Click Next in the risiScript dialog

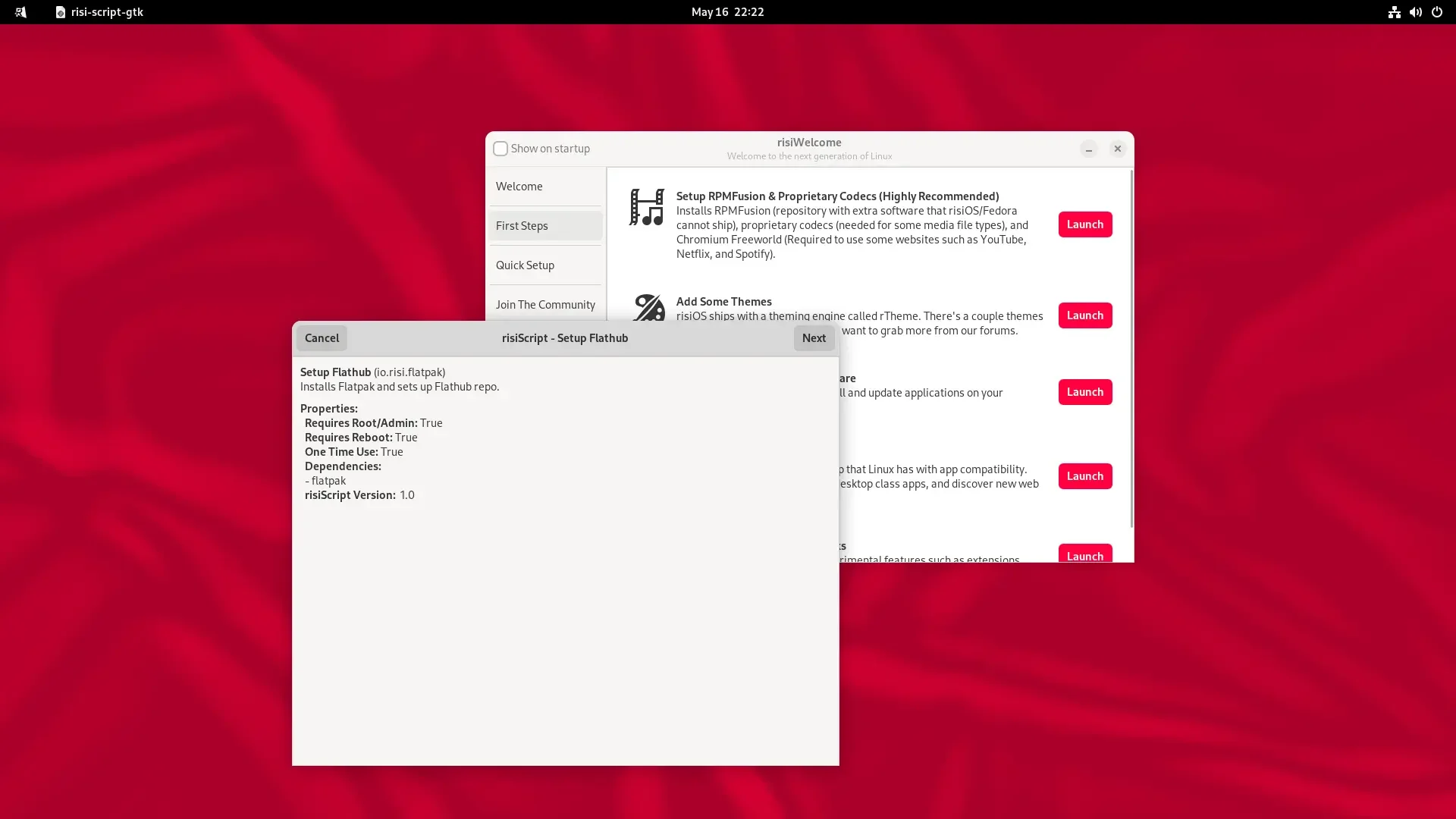point(814,338)
